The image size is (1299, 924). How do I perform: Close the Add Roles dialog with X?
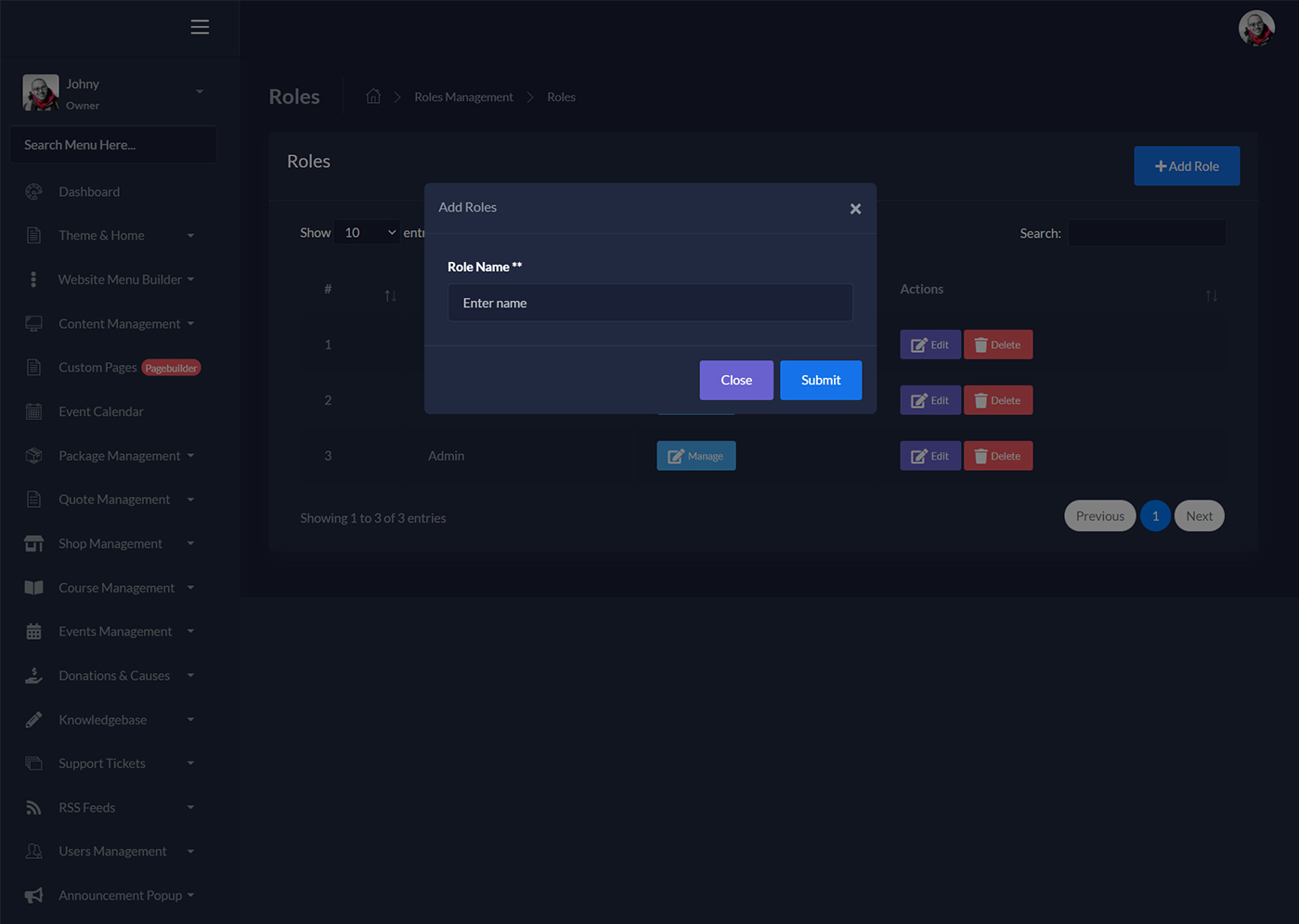pos(855,209)
